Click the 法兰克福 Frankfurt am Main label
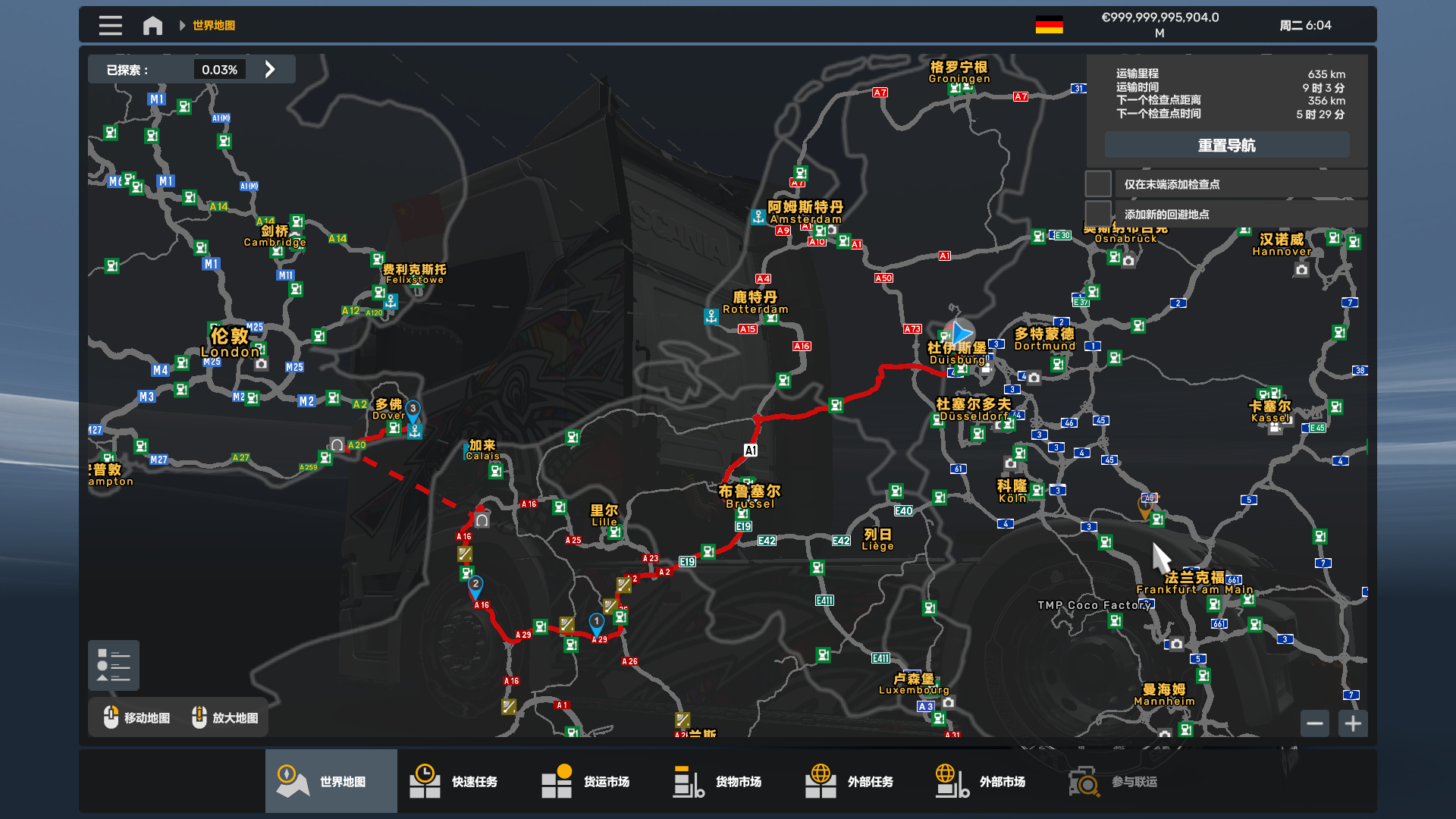Screen dimensions: 1456x819 pos(1194,582)
